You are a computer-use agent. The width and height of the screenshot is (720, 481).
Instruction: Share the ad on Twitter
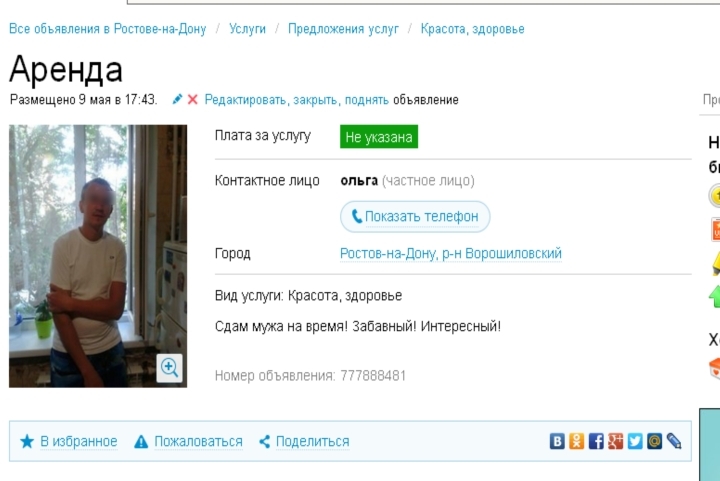click(x=635, y=441)
